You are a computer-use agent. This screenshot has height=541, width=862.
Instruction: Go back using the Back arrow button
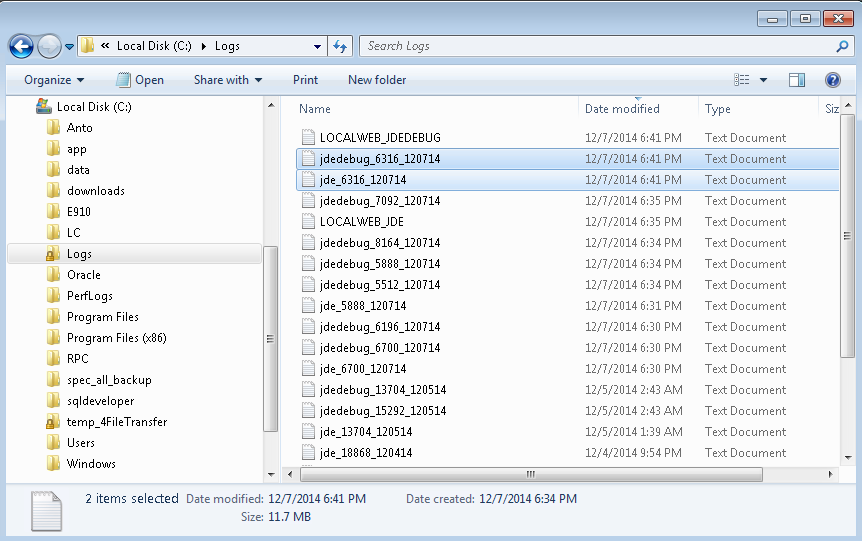[x=21, y=47]
